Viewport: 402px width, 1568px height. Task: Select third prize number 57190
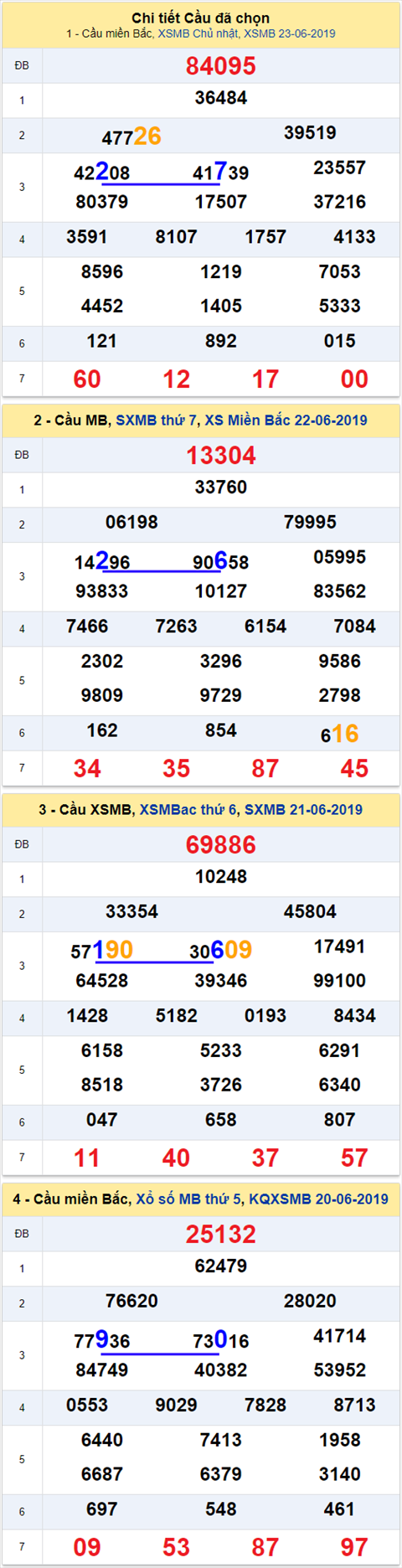point(102,951)
